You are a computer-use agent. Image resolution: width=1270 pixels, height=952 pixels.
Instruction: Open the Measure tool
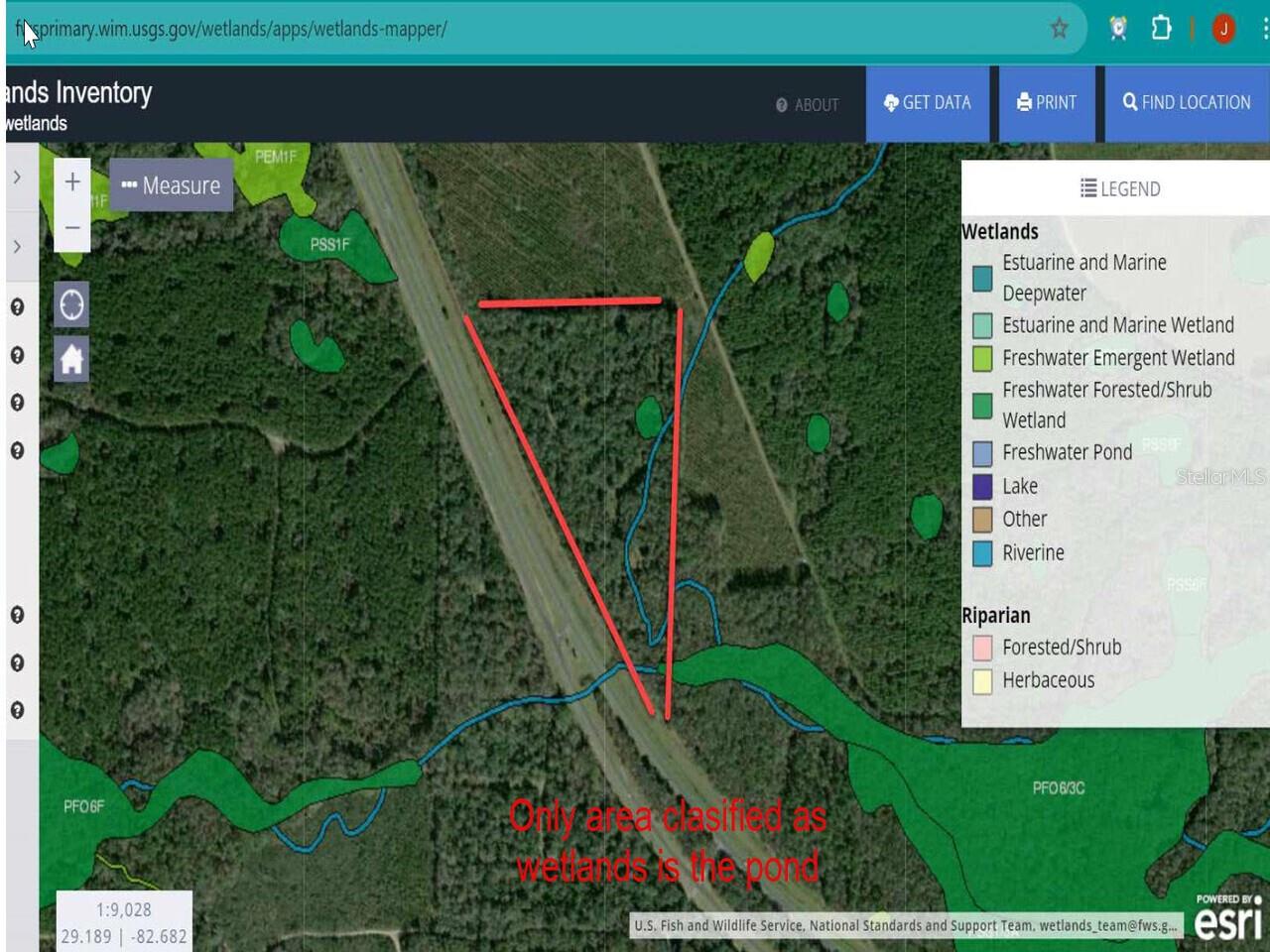(171, 185)
